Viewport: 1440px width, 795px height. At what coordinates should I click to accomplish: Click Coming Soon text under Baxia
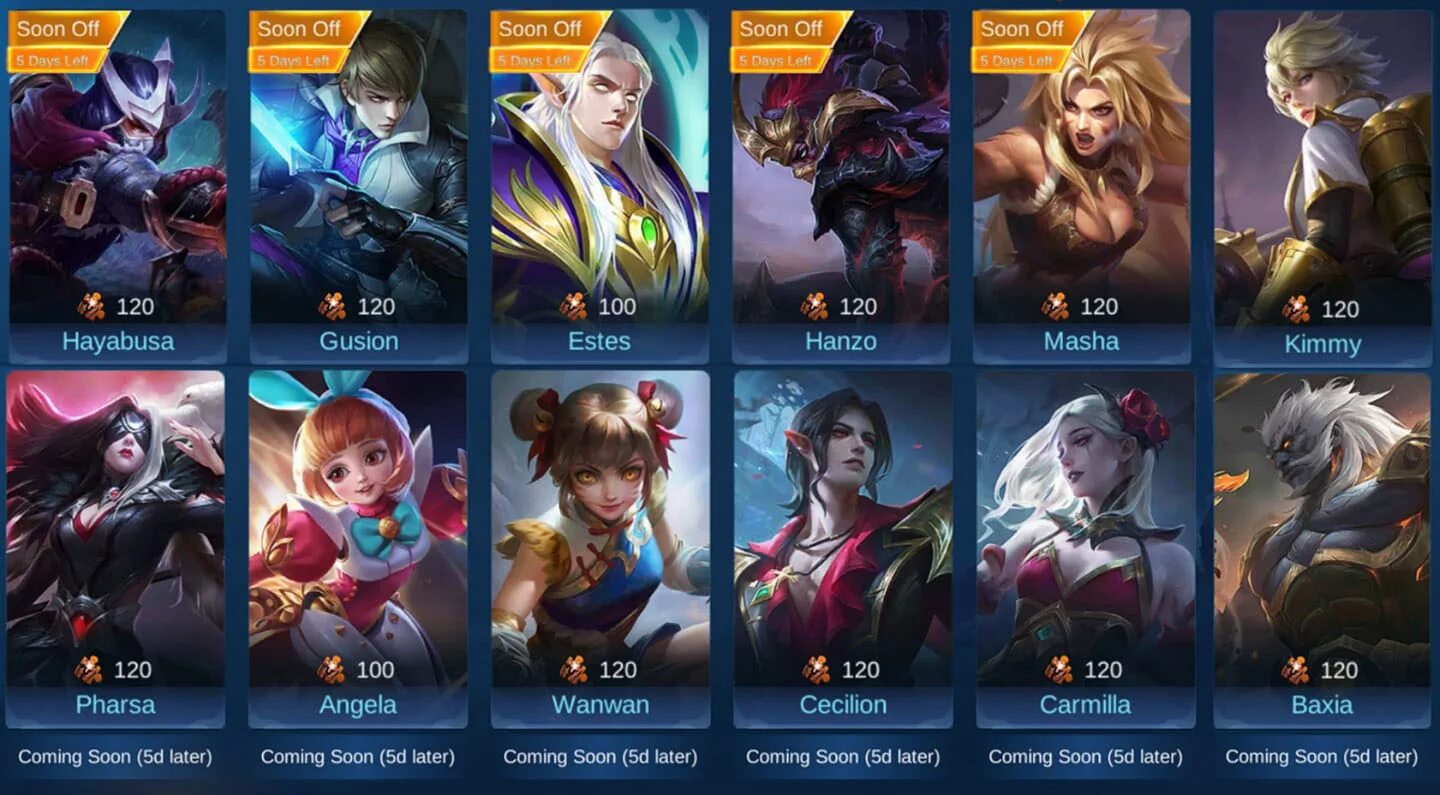(x=1321, y=757)
